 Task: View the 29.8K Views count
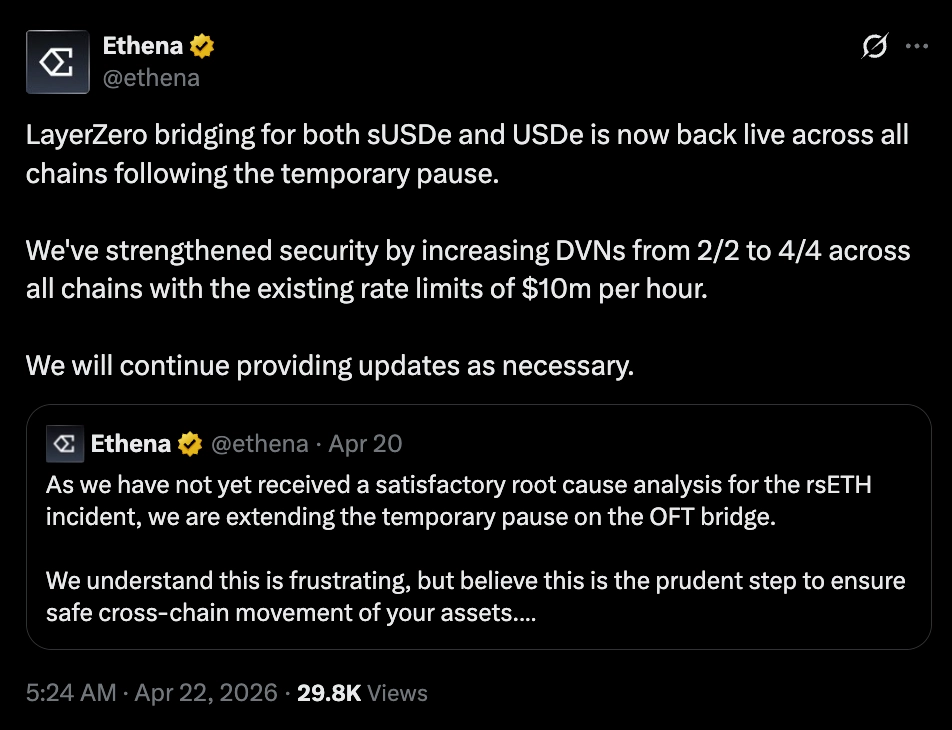(x=362, y=693)
